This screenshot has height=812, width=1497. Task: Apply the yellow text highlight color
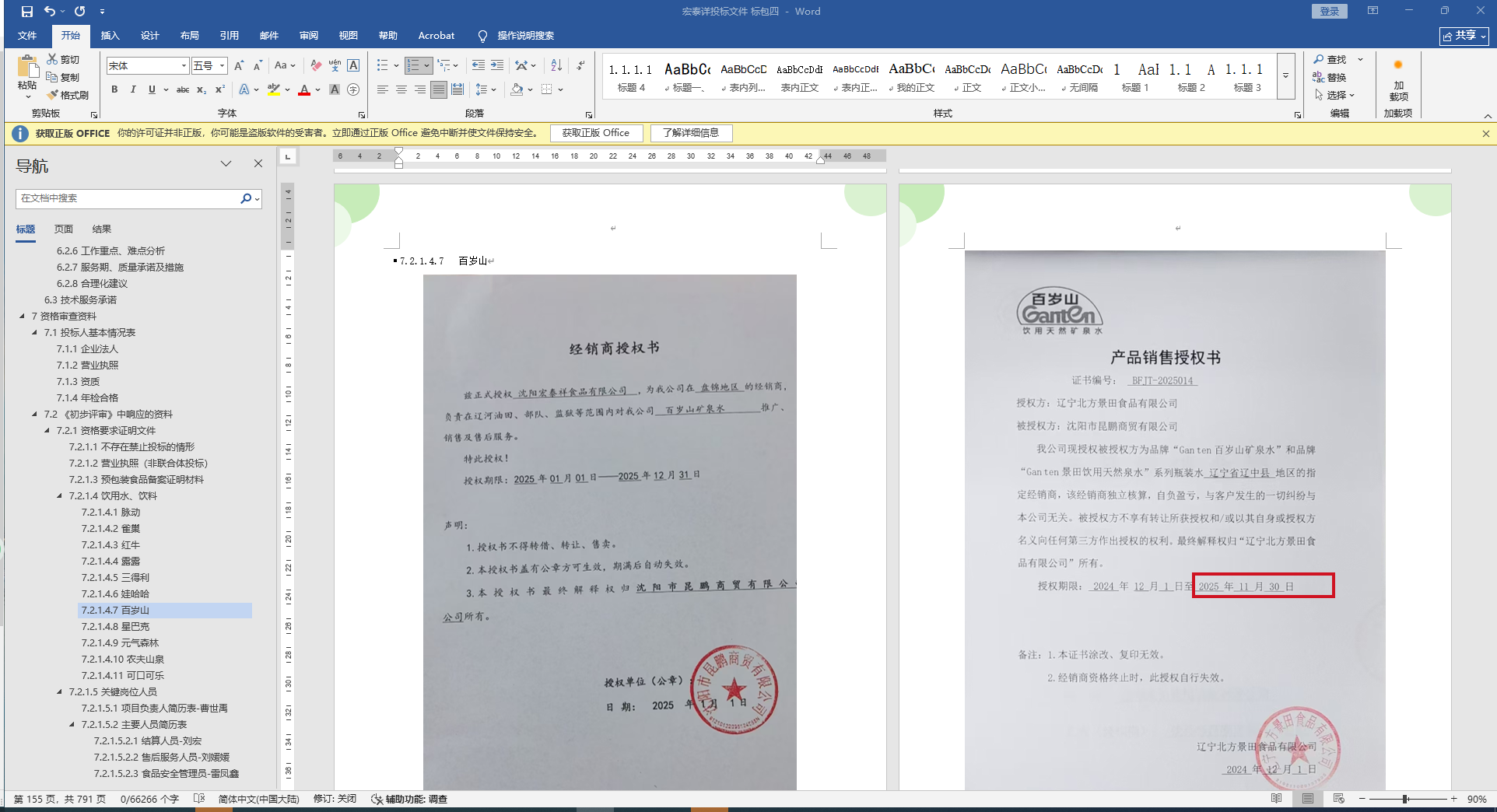pos(273,89)
